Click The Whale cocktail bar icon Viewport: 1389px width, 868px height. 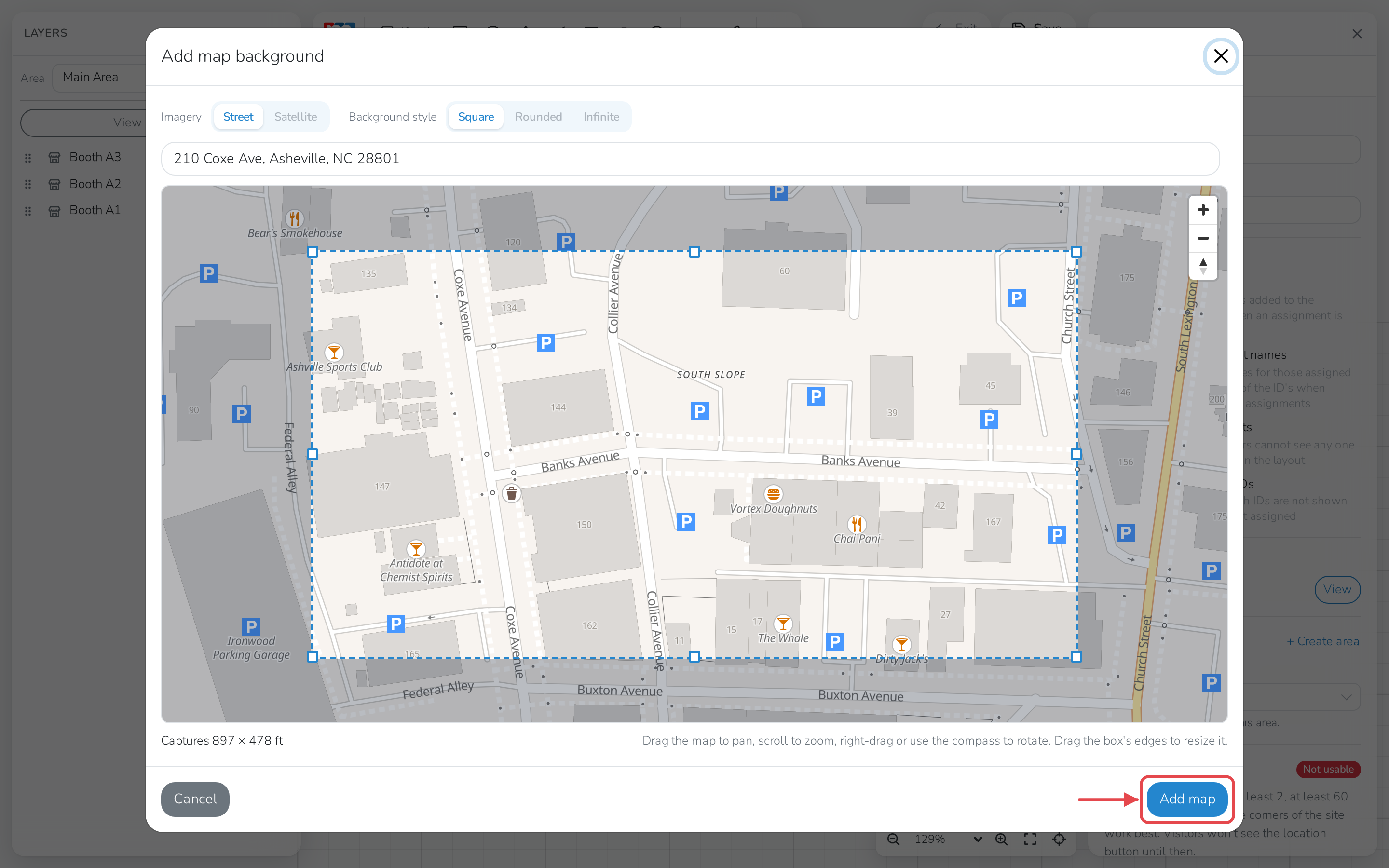[x=783, y=624]
